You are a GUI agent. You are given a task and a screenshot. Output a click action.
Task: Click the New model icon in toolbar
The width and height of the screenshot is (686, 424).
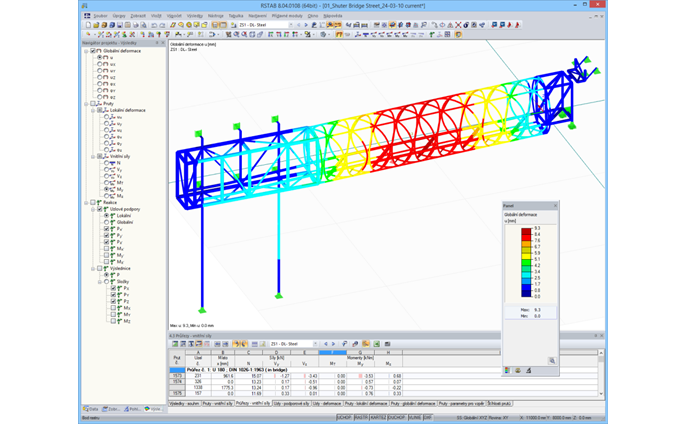88,25
